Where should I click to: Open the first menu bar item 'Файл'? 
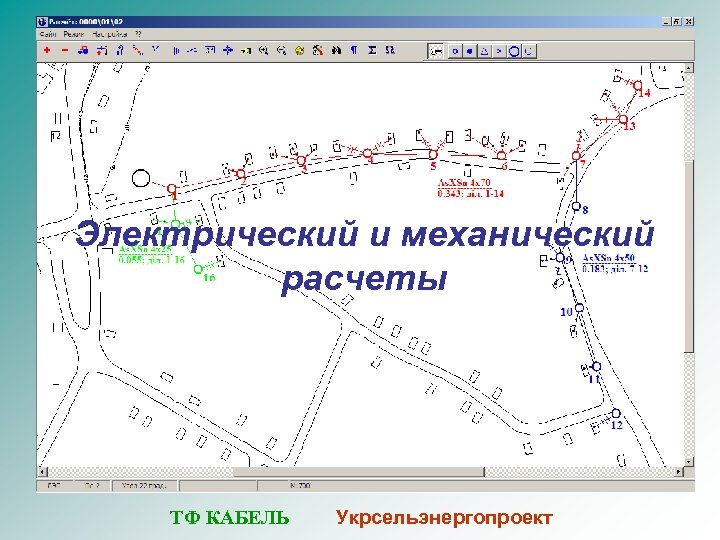pos(48,34)
